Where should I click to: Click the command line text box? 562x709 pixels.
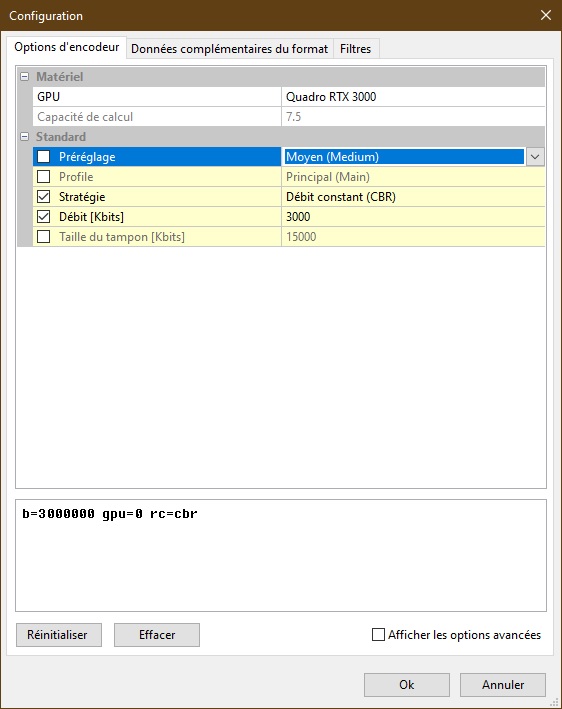click(x=281, y=555)
